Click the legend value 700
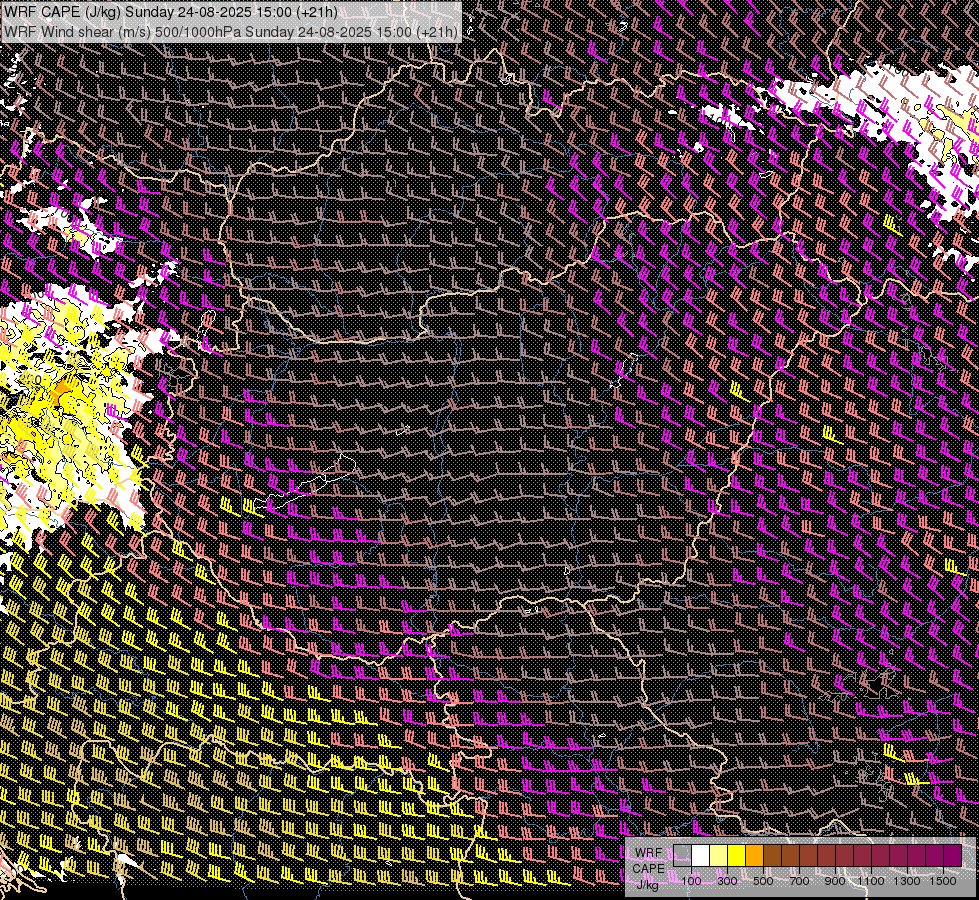 [799, 881]
